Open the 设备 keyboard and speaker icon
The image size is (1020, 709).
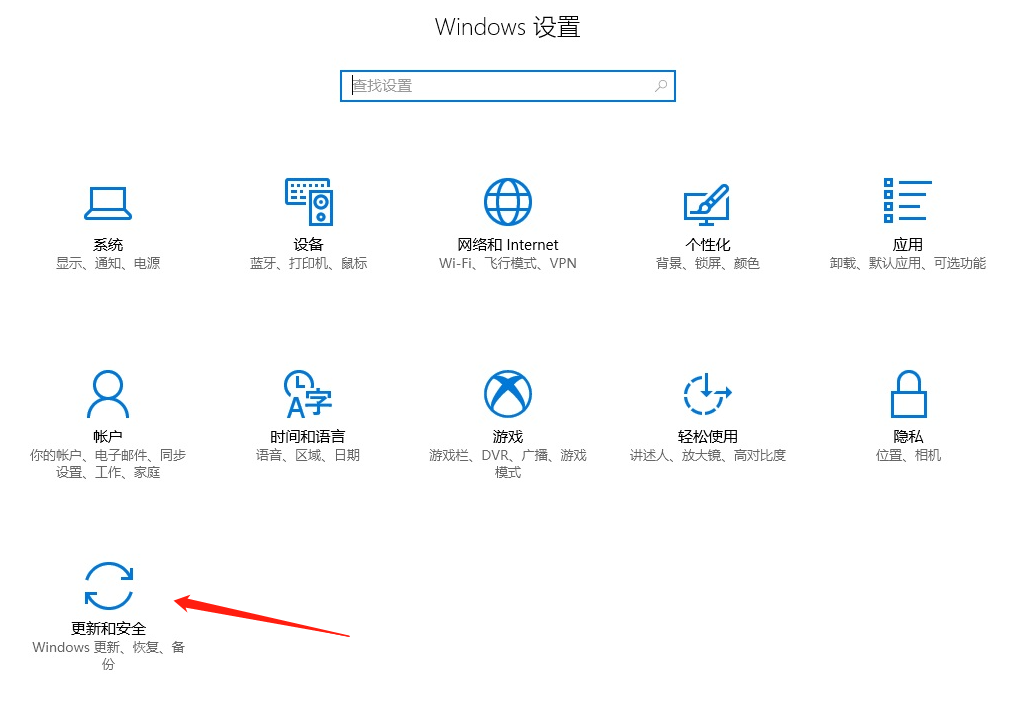pos(309,202)
